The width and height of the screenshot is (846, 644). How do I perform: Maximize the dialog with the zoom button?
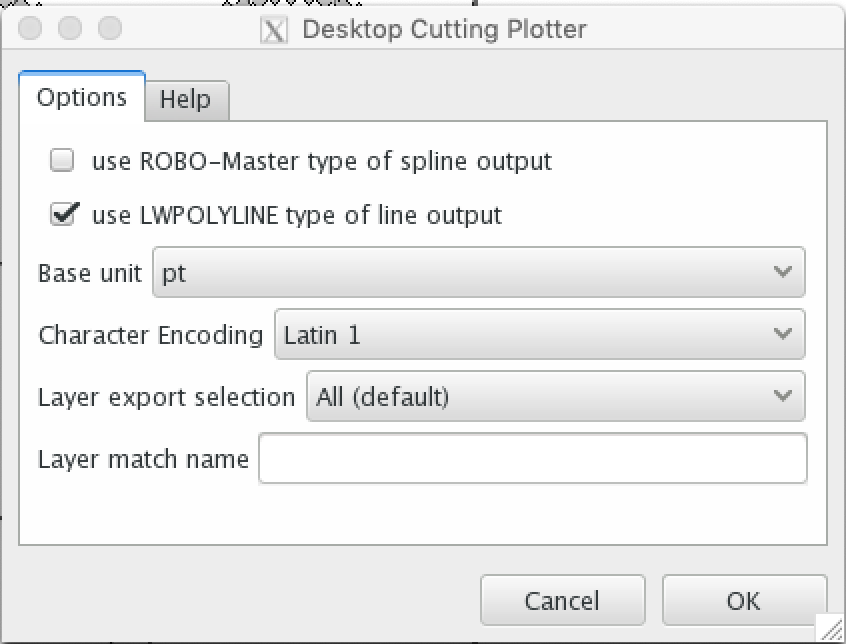[109, 28]
